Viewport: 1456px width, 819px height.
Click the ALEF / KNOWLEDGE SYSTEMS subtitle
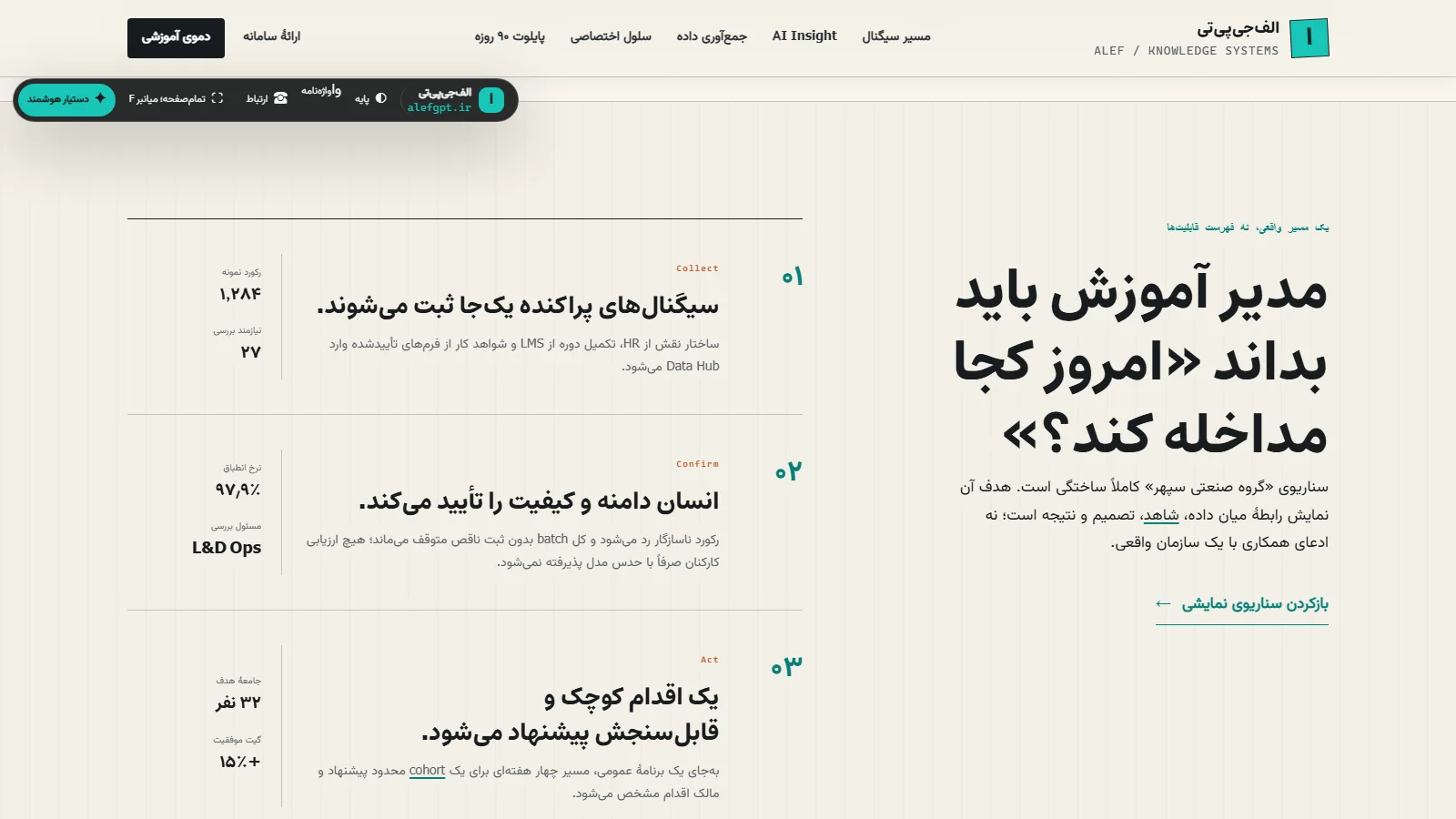(1186, 51)
